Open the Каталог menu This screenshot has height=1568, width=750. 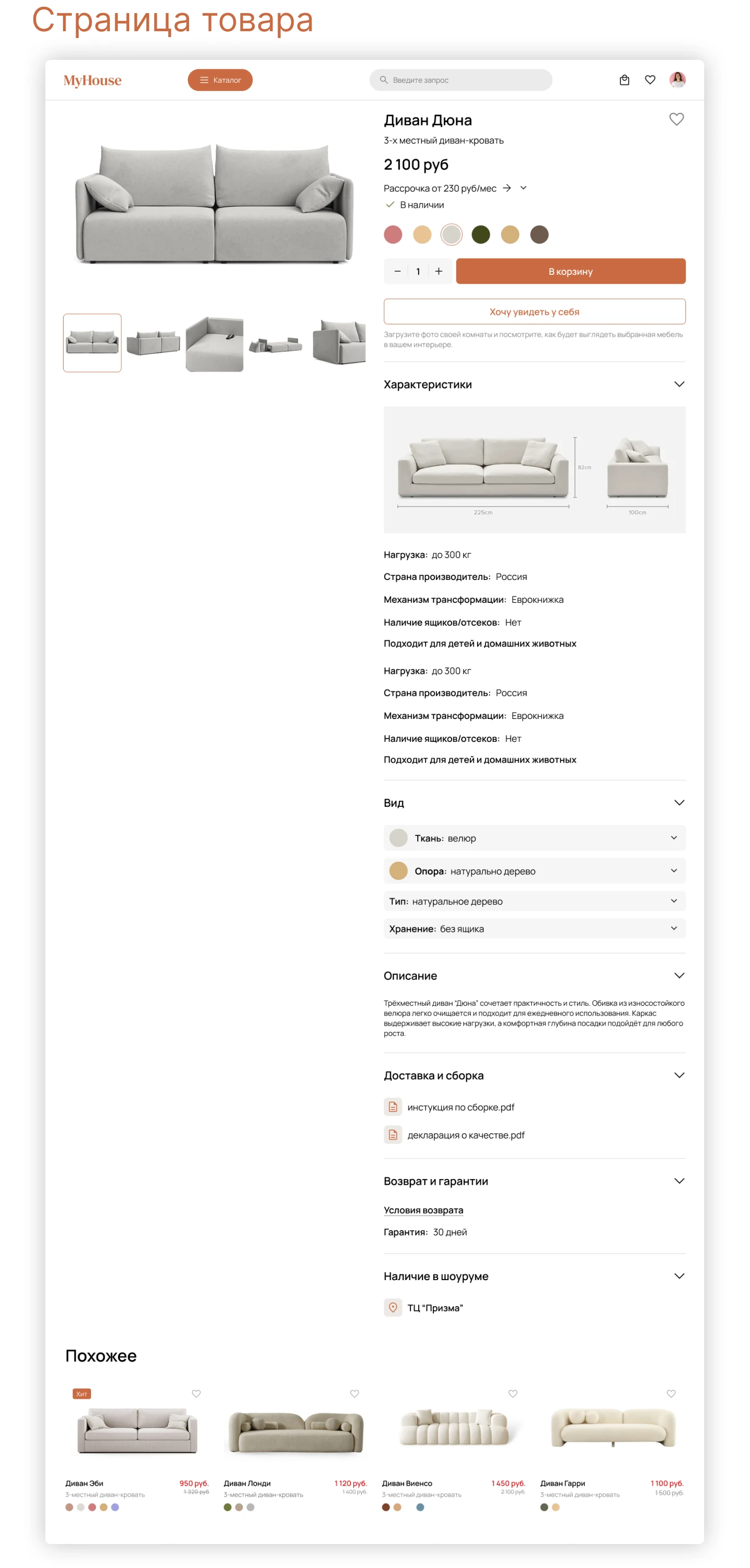tap(220, 80)
